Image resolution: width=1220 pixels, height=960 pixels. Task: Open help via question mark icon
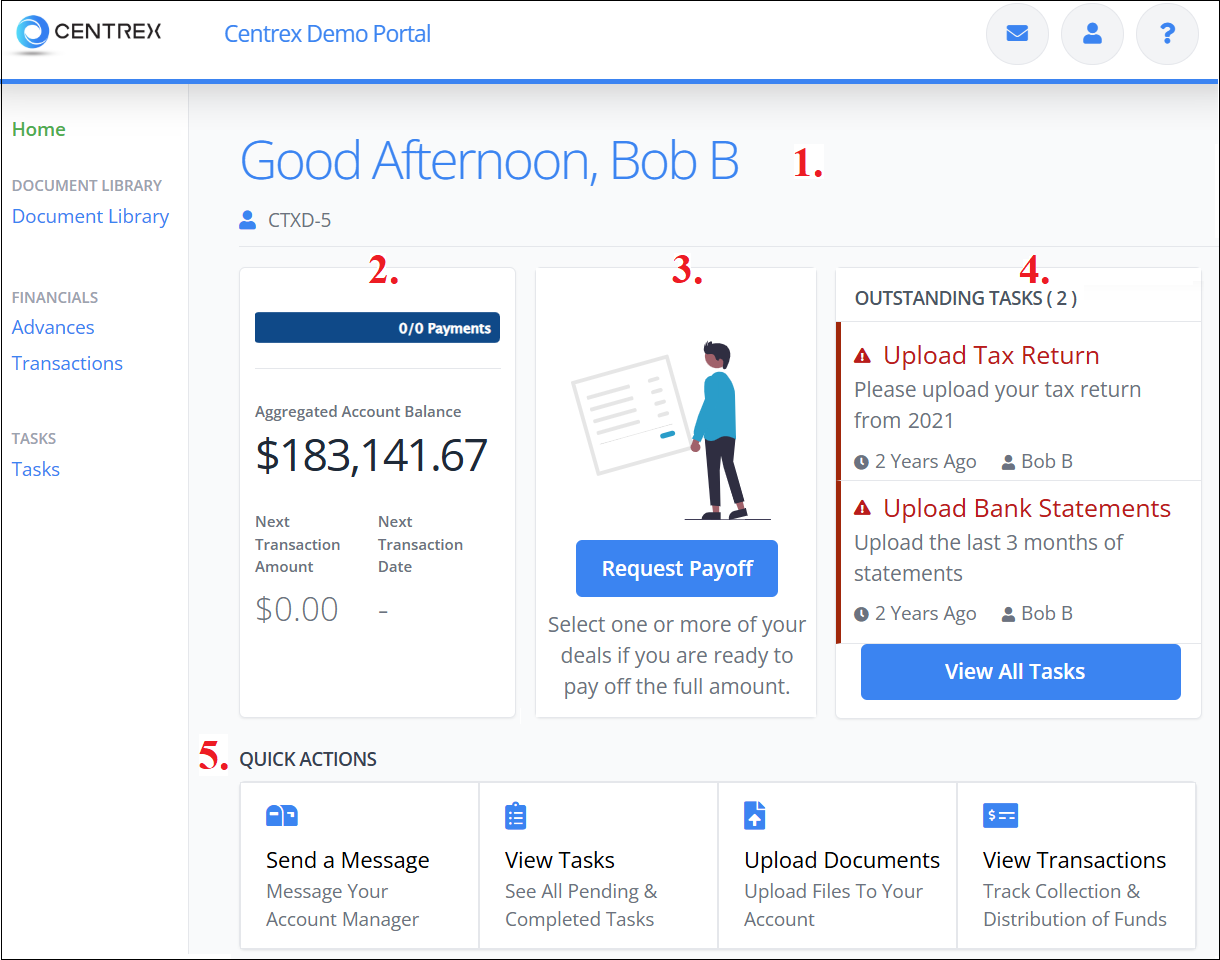click(x=1167, y=34)
